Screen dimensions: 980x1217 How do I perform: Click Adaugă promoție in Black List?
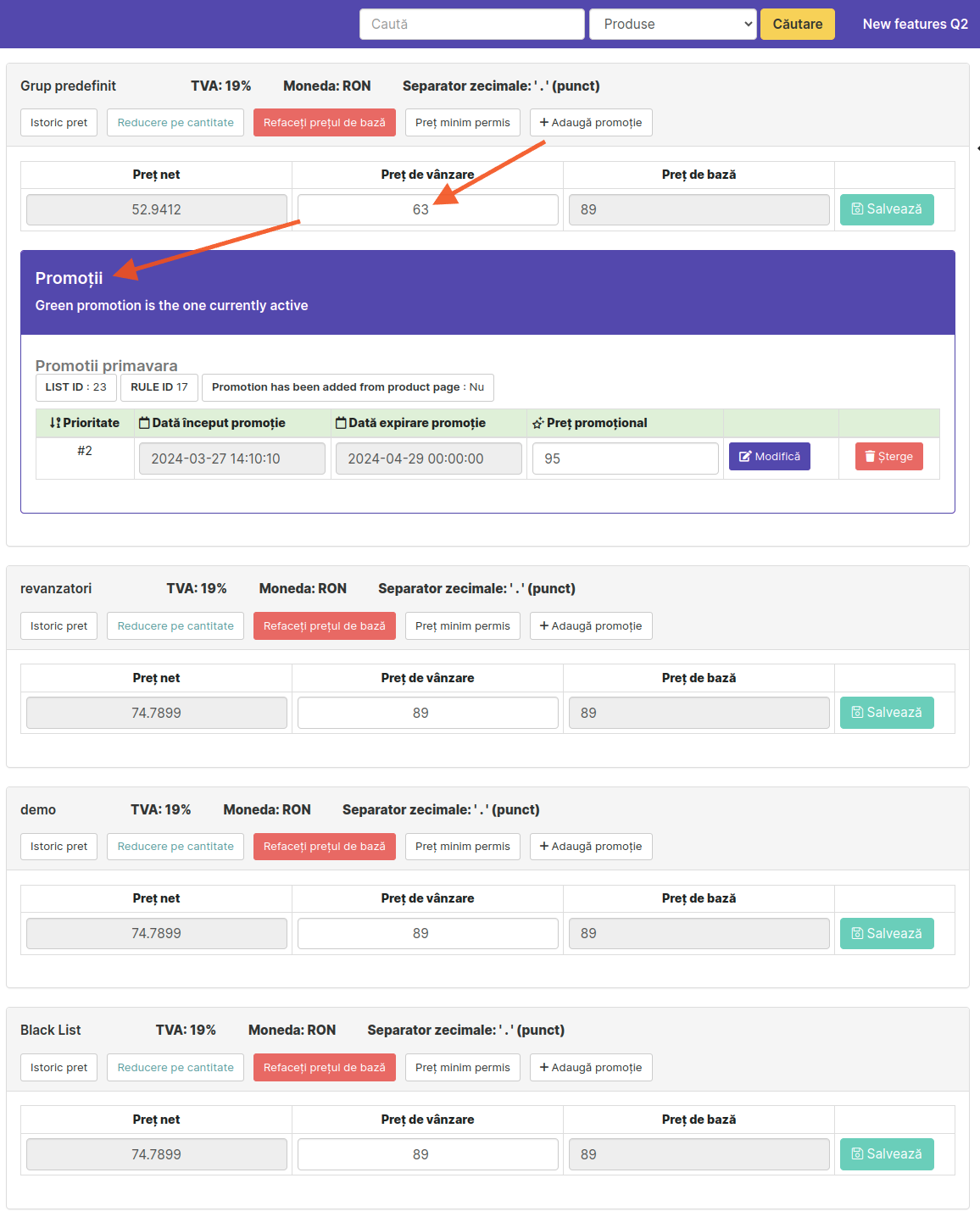pyautogui.click(x=591, y=1068)
